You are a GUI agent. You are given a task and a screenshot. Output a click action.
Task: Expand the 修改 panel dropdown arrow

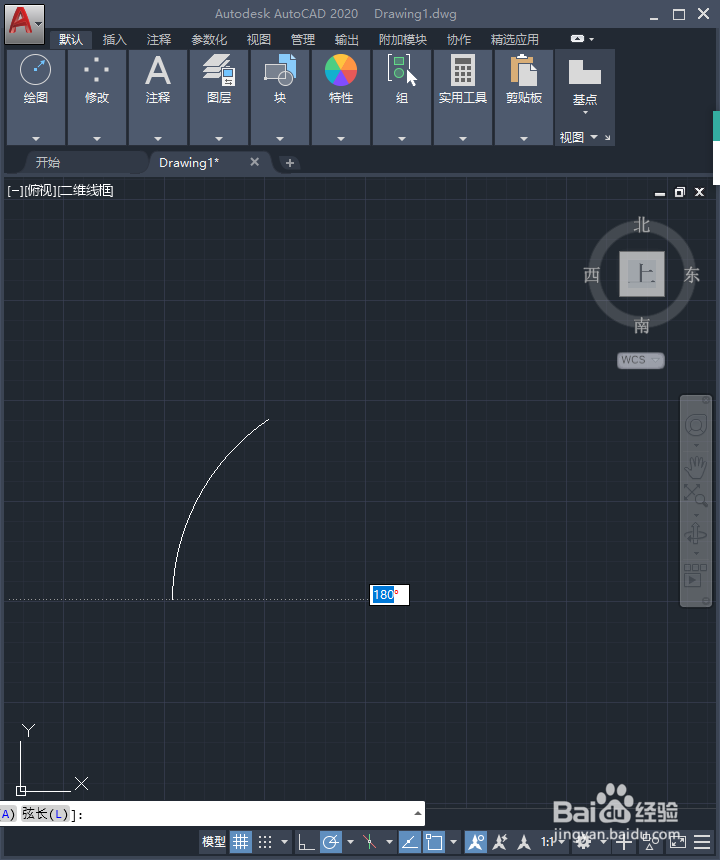tap(97, 139)
